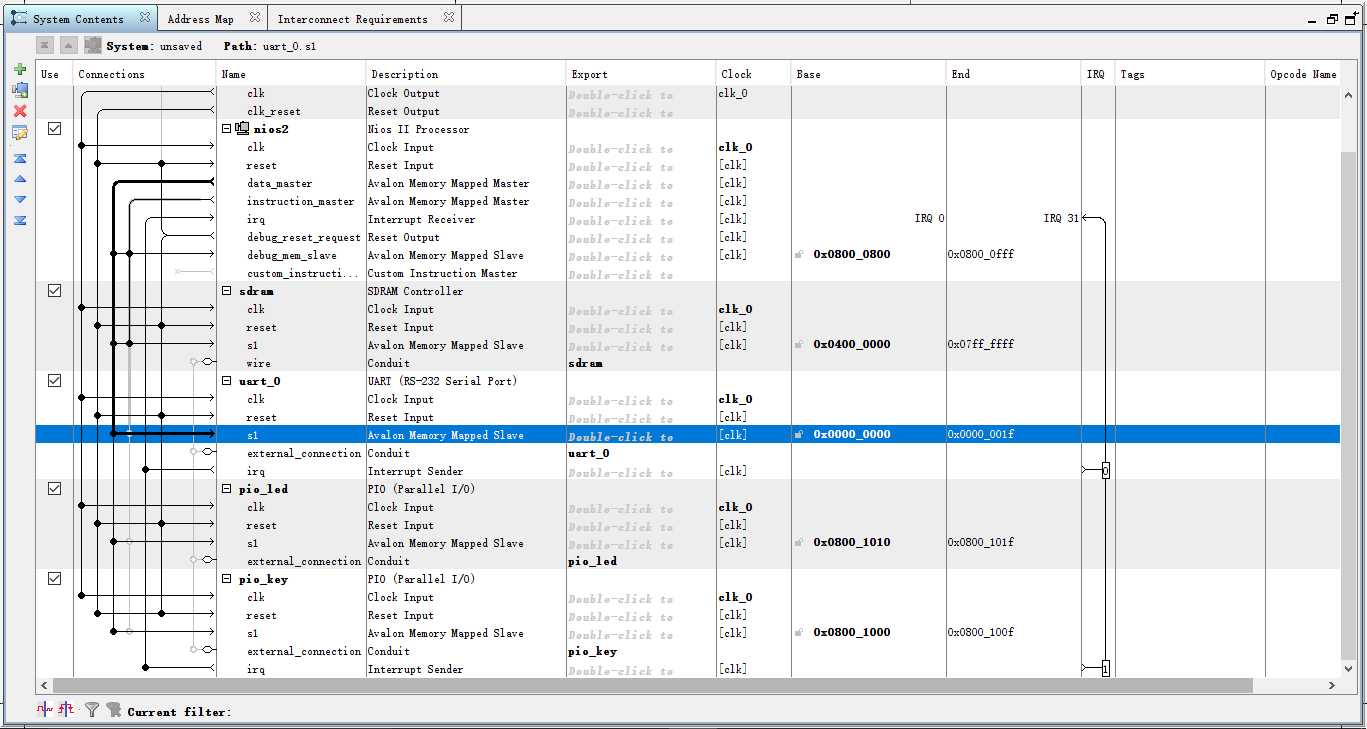Screen dimensions: 1367x729
Task: Click the gray top-of-hierarchy icon beside System
Action: coord(45,45)
